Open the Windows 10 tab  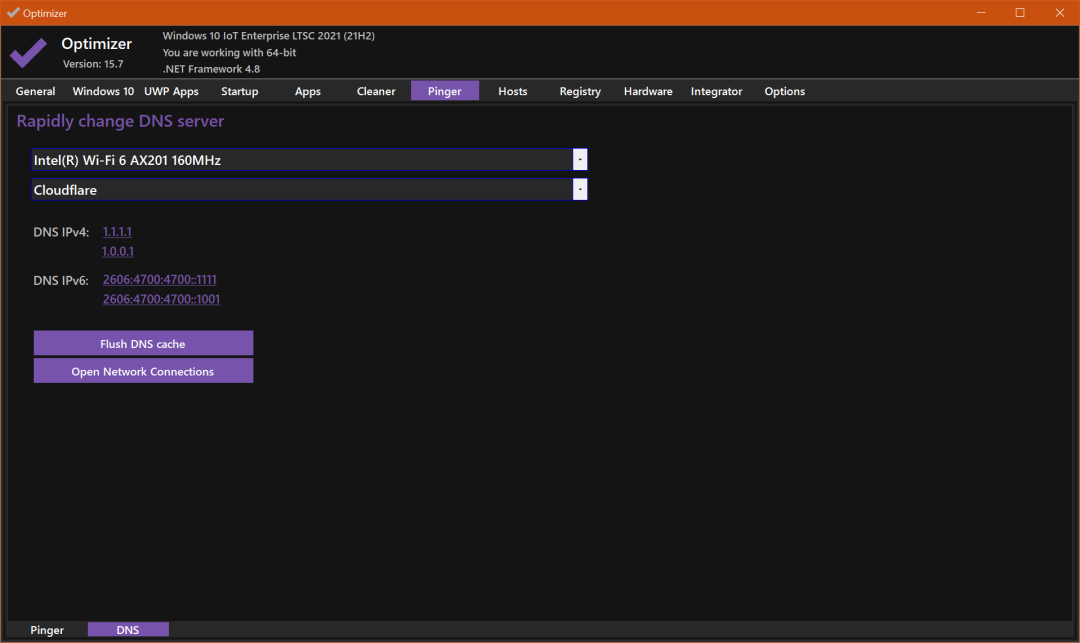click(103, 91)
